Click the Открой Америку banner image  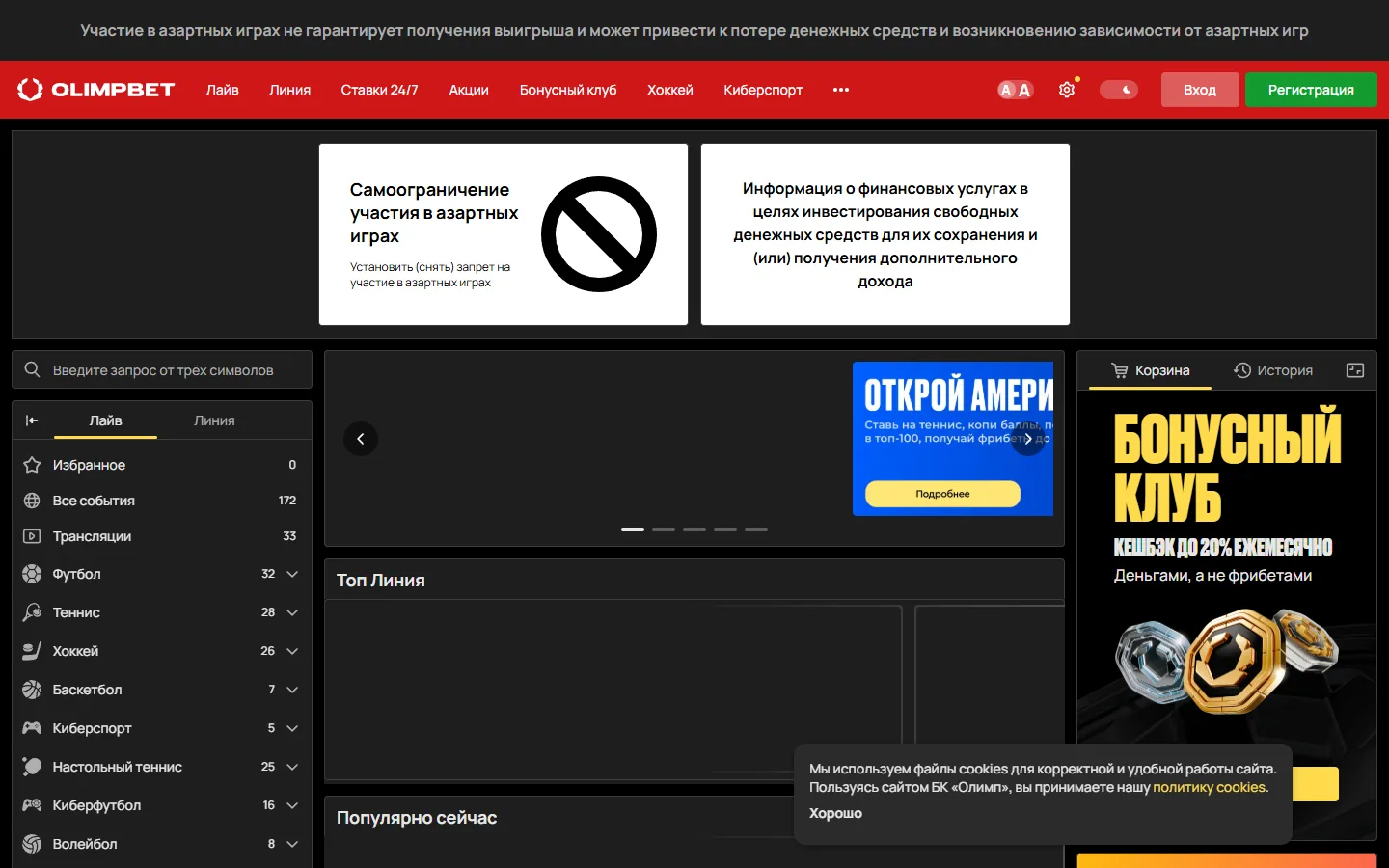[x=953, y=439]
